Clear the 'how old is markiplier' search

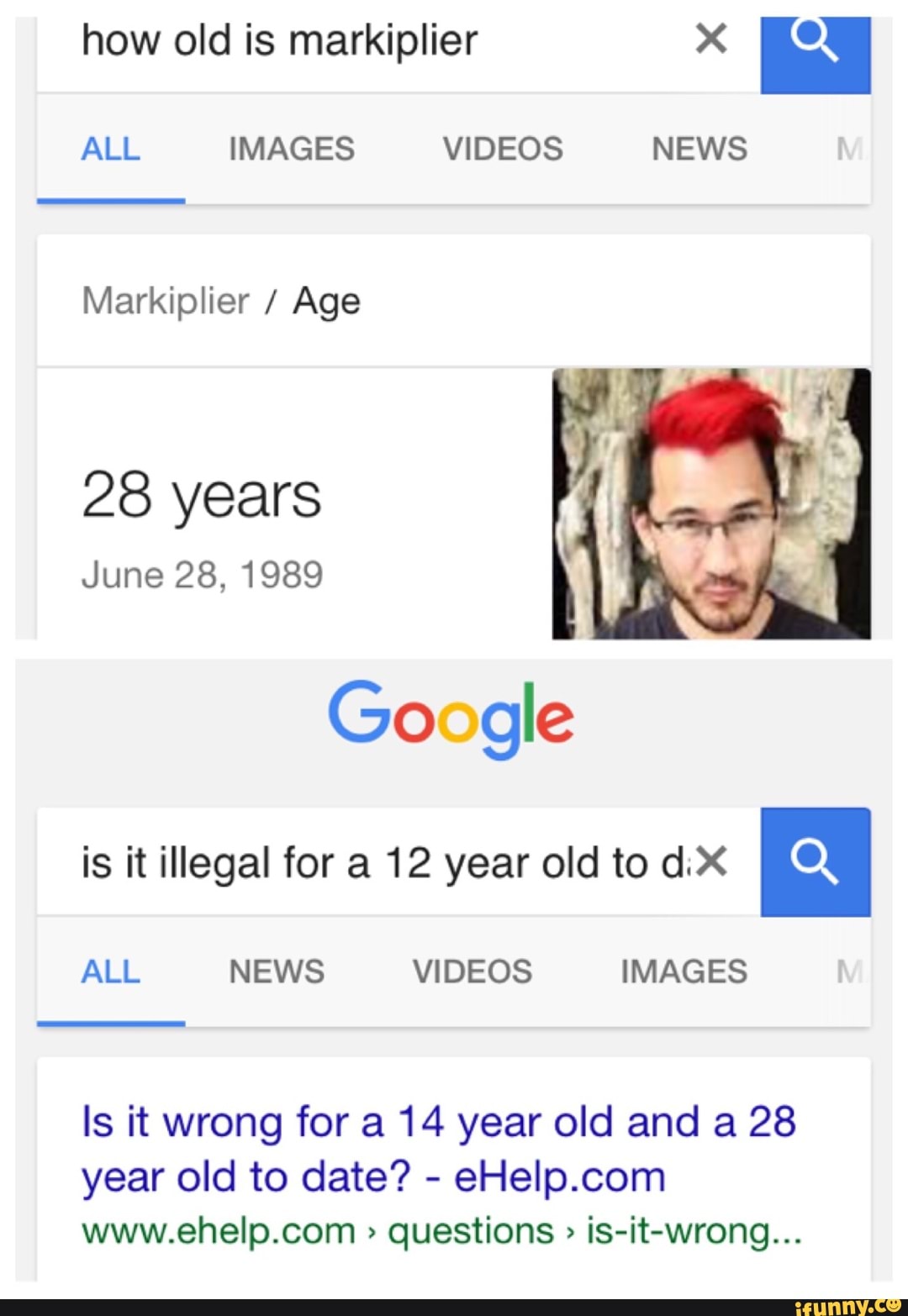tap(711, 39)
